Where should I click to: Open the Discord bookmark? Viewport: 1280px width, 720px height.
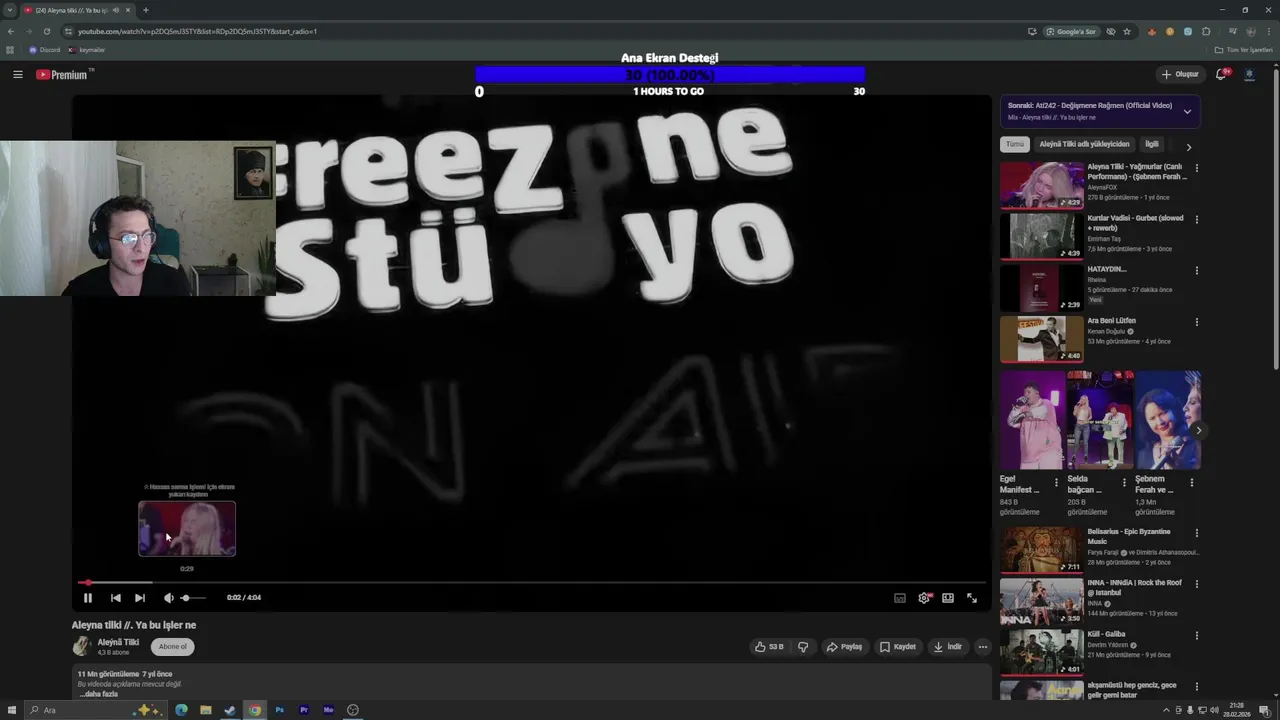click(x=45, y=50)
